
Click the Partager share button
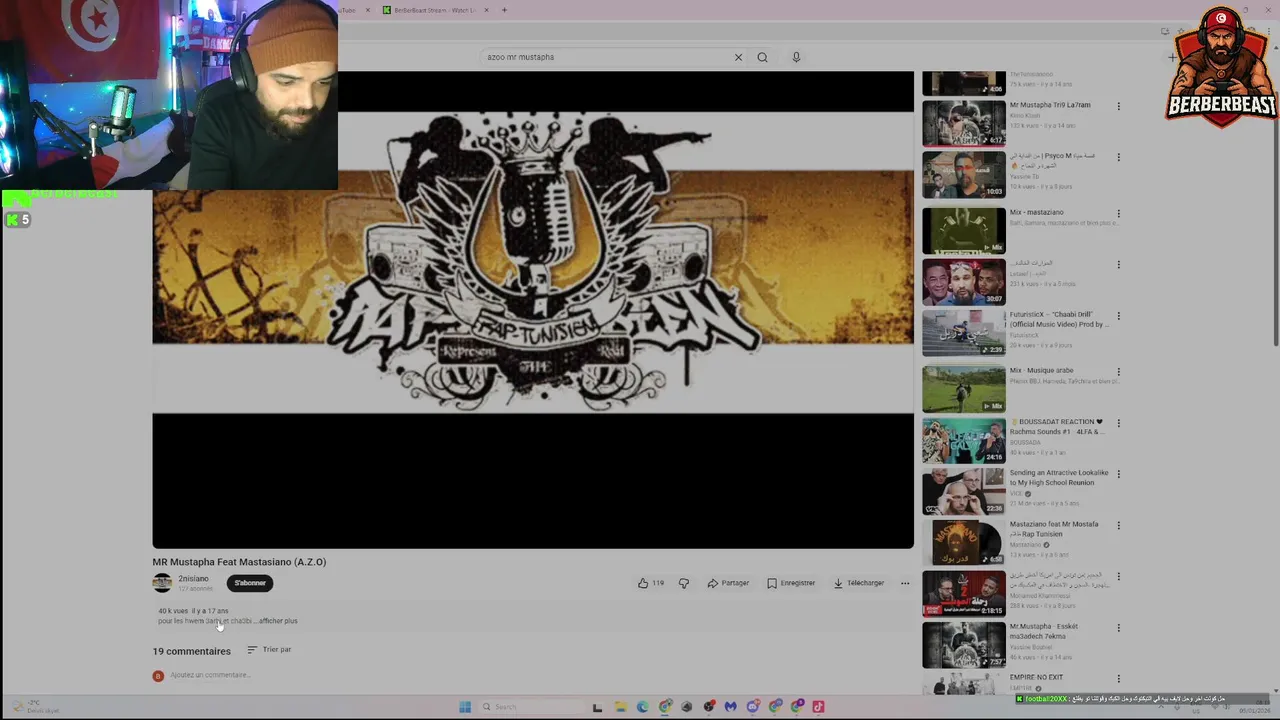pos(728,583)
